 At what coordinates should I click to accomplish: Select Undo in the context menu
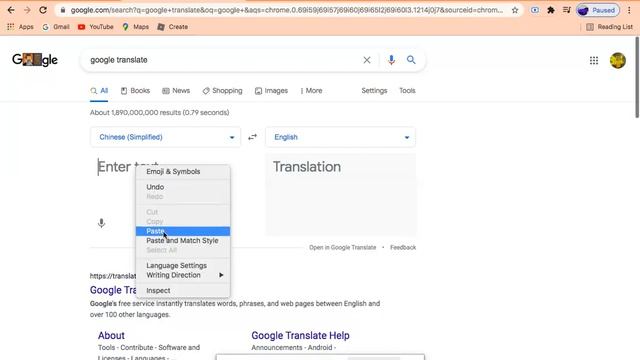pyautogui.click(x=183, y=187)
